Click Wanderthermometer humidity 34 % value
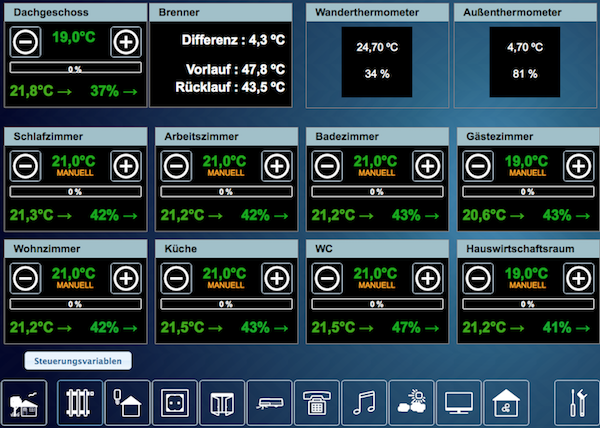The image size is (600, 428). click(377, 74)
